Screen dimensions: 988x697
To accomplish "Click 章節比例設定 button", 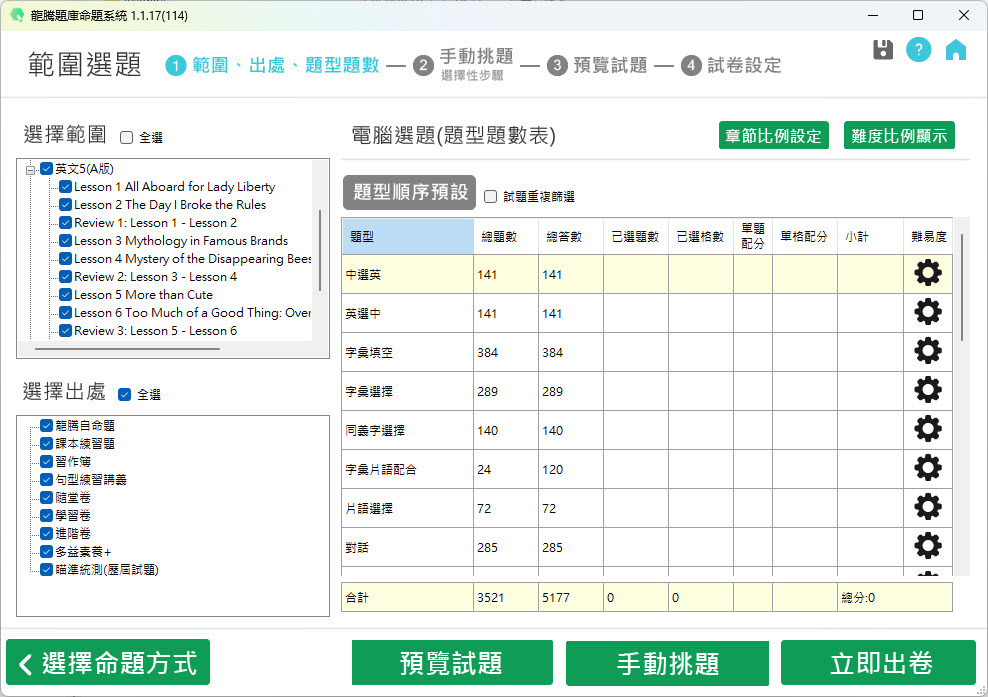I will [x=773, y=135].
